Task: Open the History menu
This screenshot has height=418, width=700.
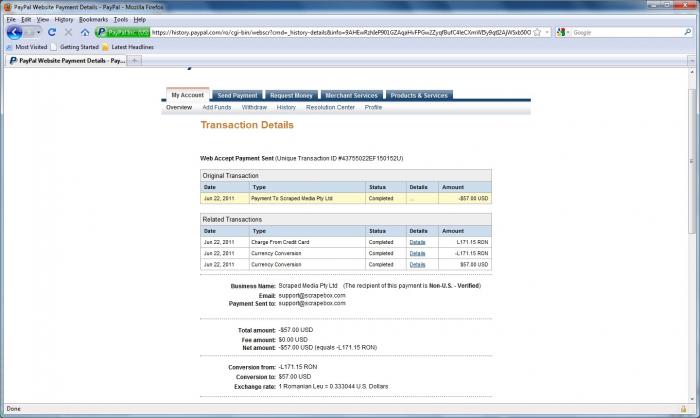Action: pos(64,20)
